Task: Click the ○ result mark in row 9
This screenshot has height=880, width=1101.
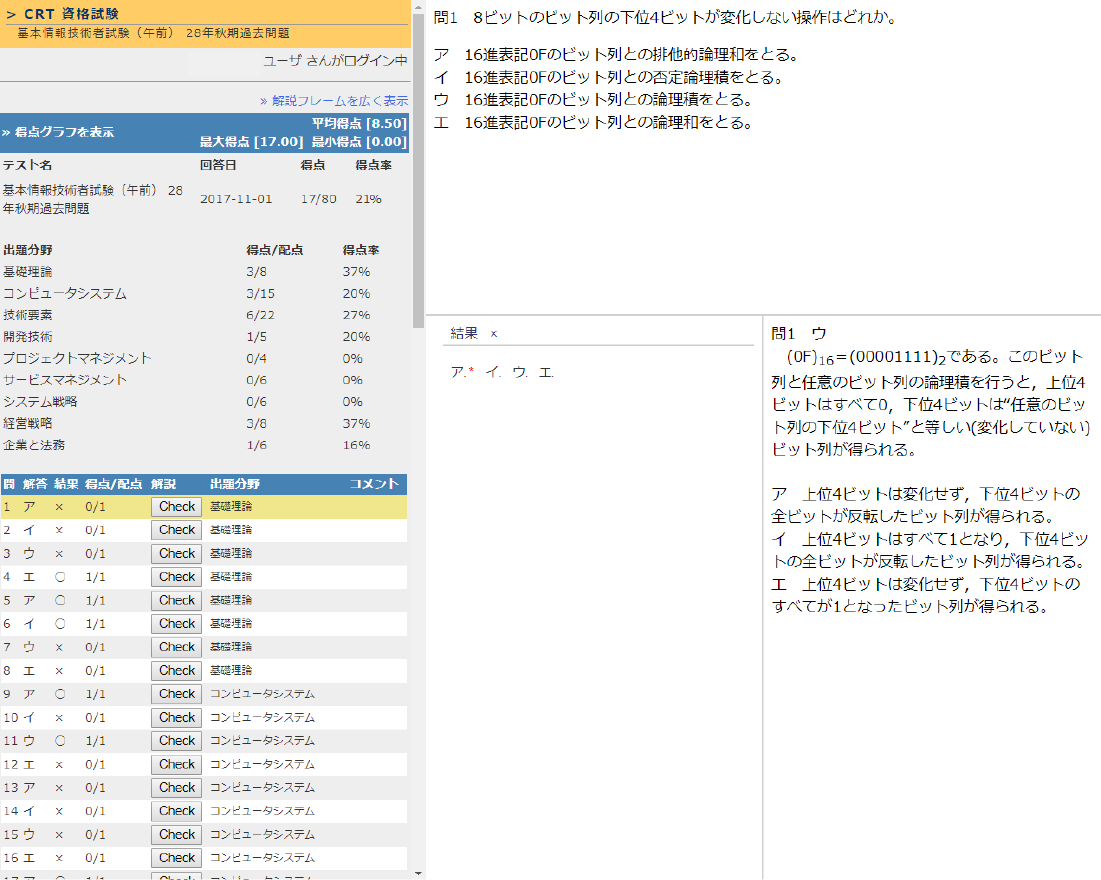Action: [59, 694]
